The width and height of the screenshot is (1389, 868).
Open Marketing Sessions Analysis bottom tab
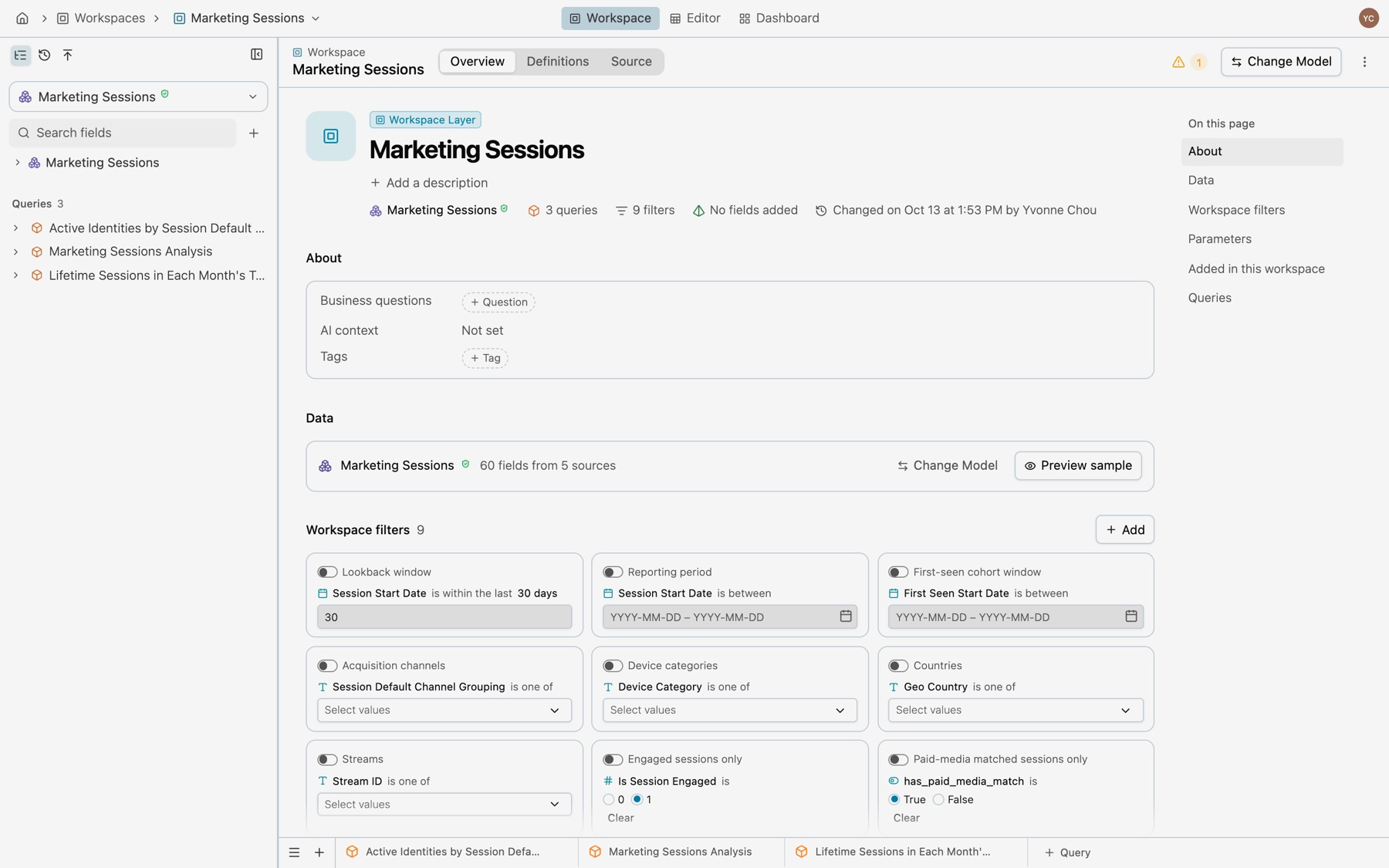tap(680, 853)
